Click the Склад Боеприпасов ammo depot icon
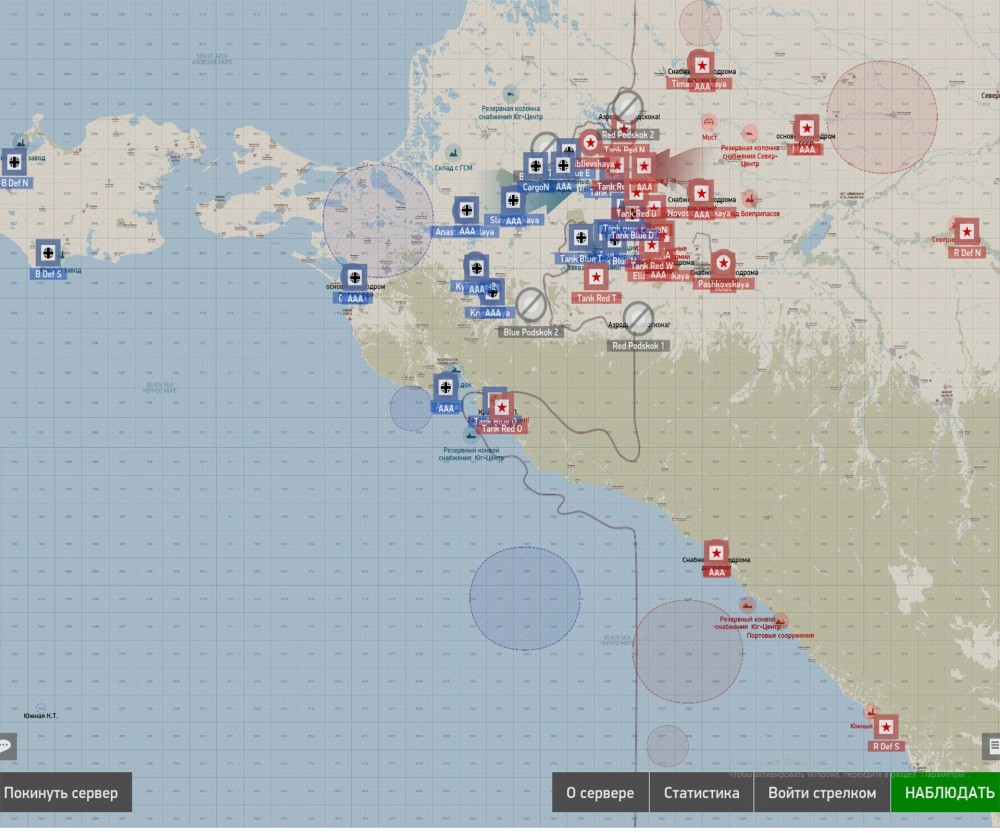The width and height of the screenshot is (1000, 833). pos(749,197)
